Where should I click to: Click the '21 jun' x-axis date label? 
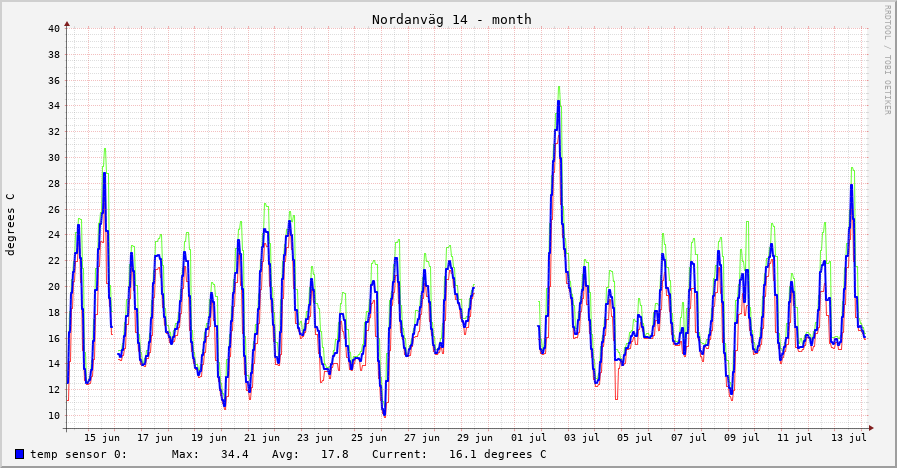(x=262, y=438)
